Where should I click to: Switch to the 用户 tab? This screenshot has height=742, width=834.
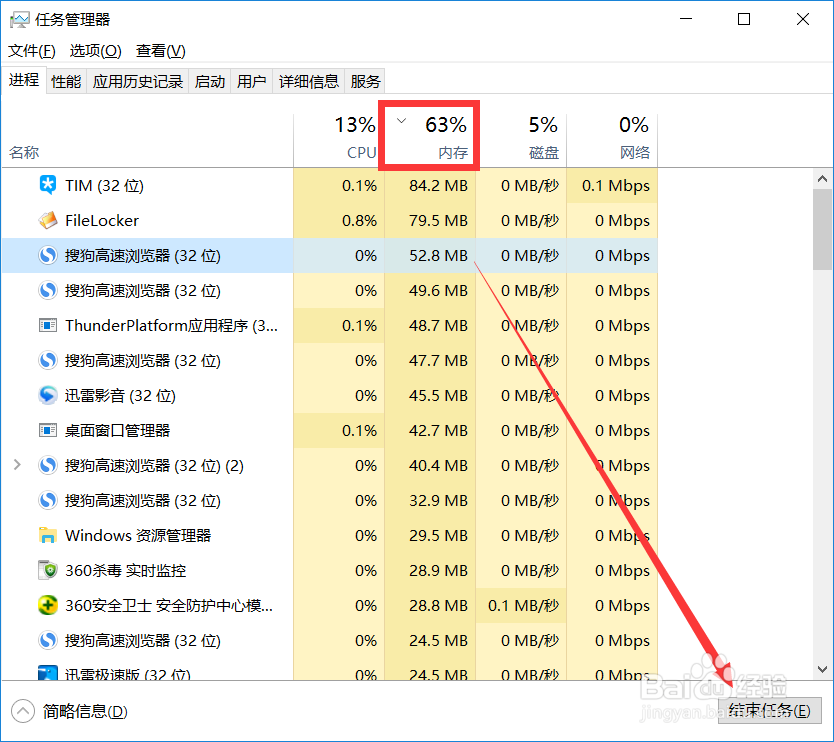[x=252, y=81]
